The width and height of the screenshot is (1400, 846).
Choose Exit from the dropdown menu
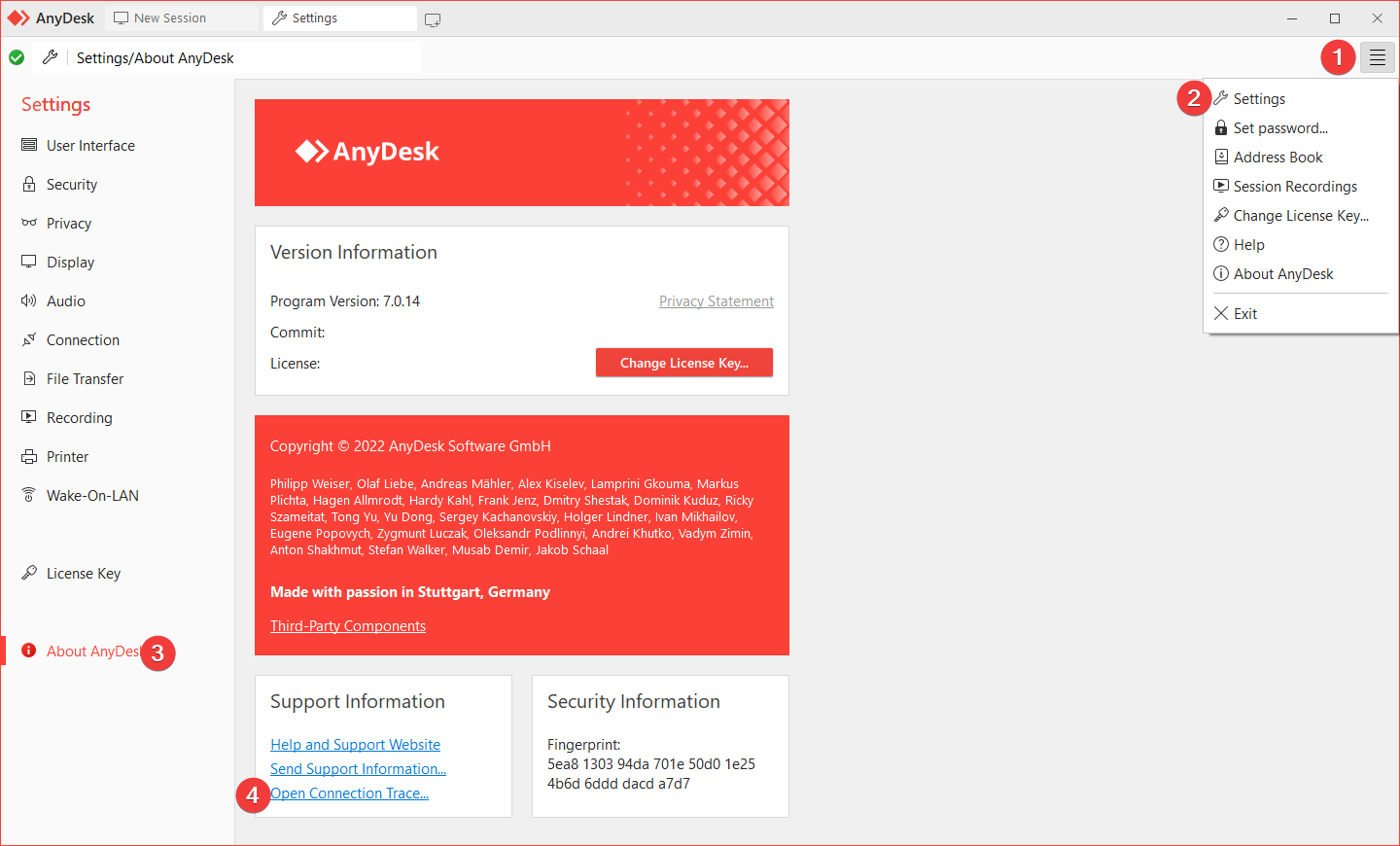click(1301, 313)
